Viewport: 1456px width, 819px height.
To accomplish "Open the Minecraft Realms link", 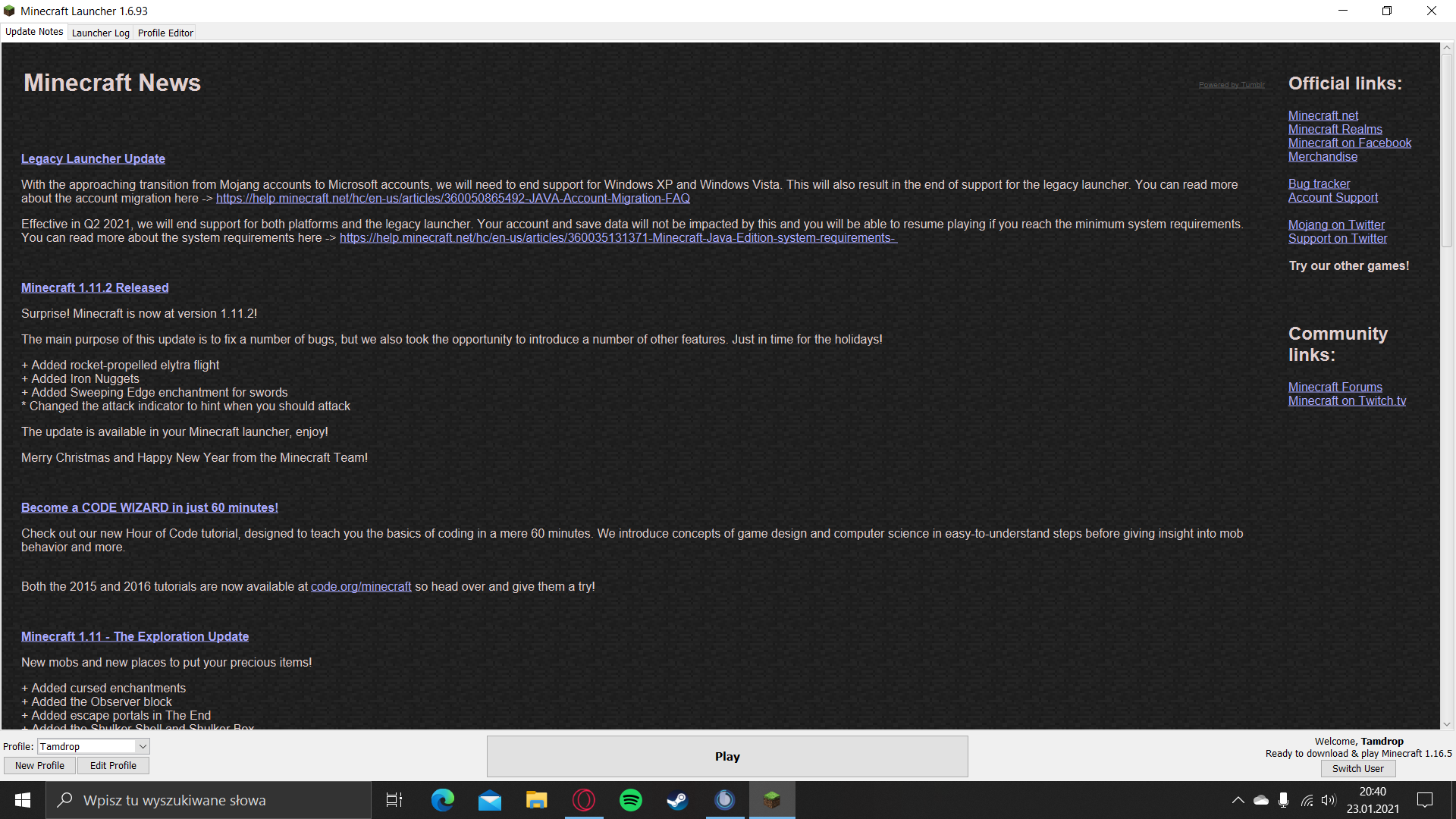I will click(1335, 129).
